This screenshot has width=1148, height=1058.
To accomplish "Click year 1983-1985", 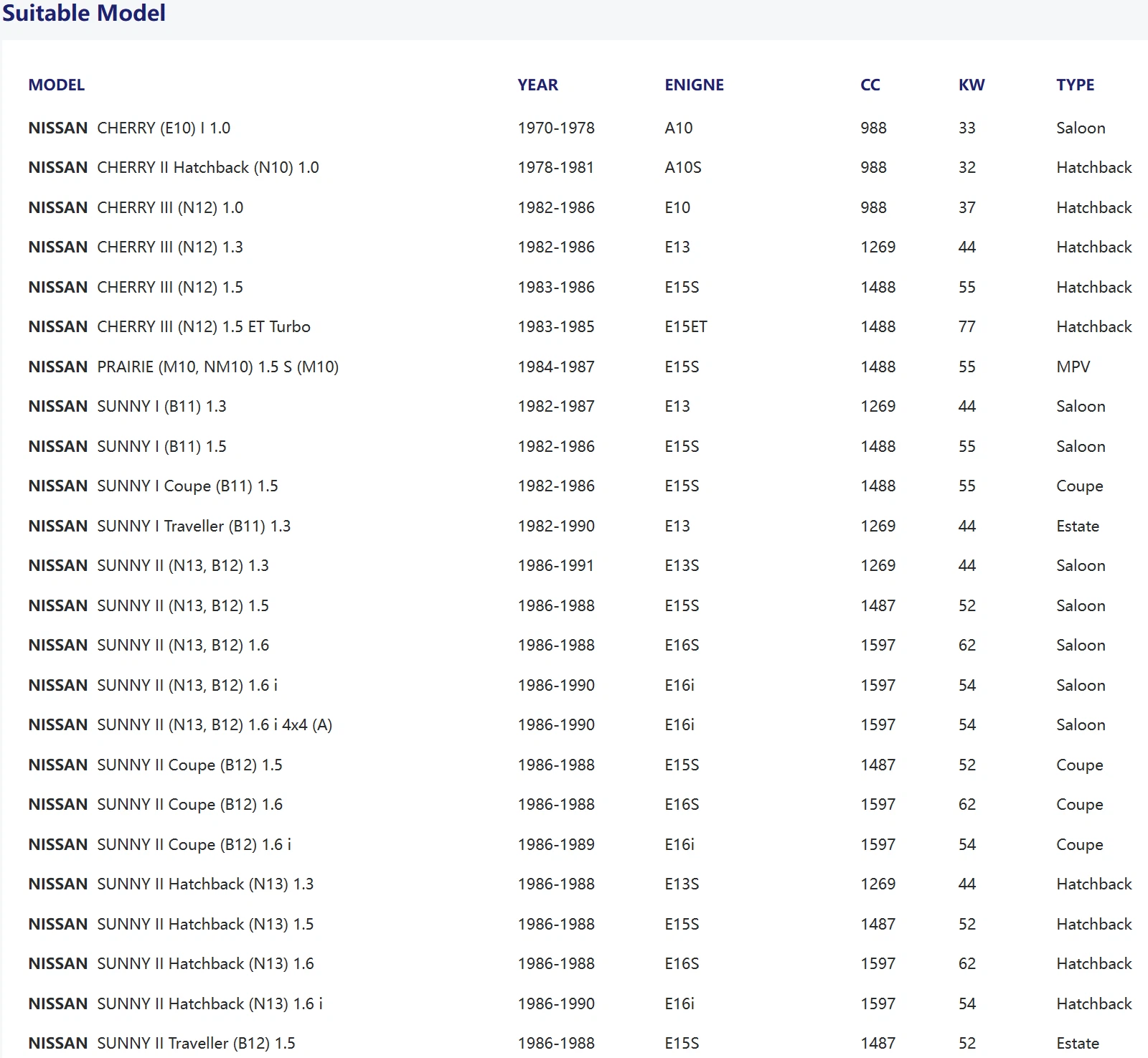I will coord(557,326).
